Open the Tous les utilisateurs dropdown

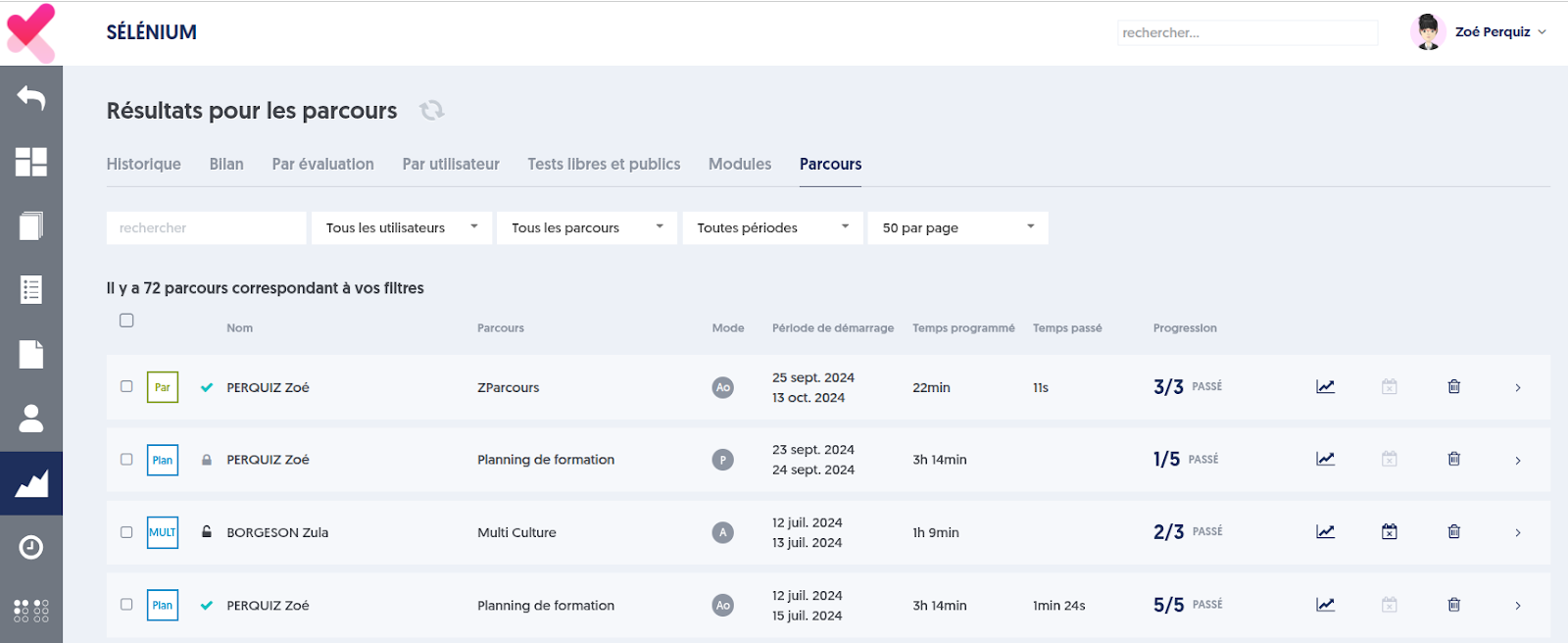pos(402,227)
